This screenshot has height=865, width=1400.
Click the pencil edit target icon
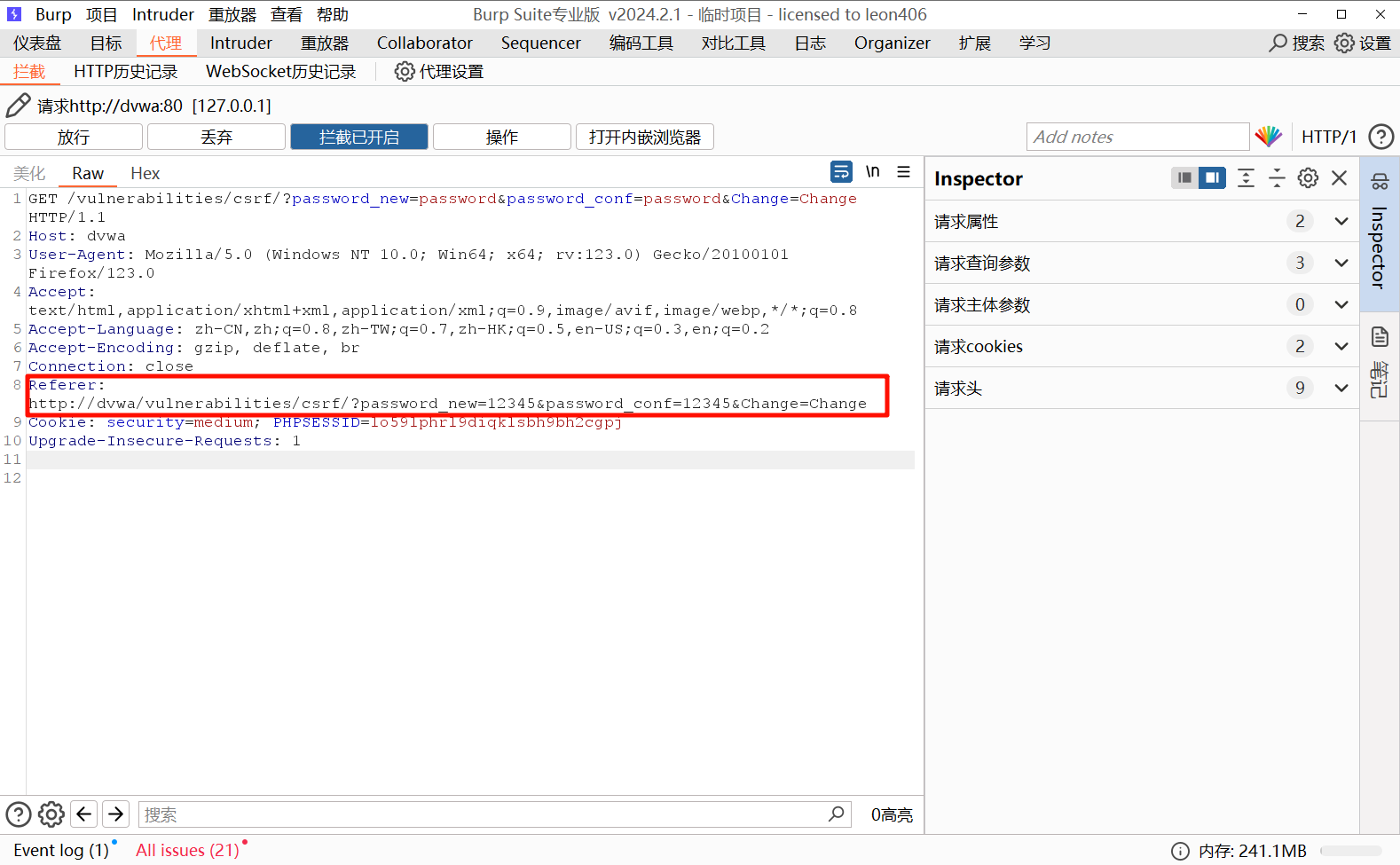(18, 106)
